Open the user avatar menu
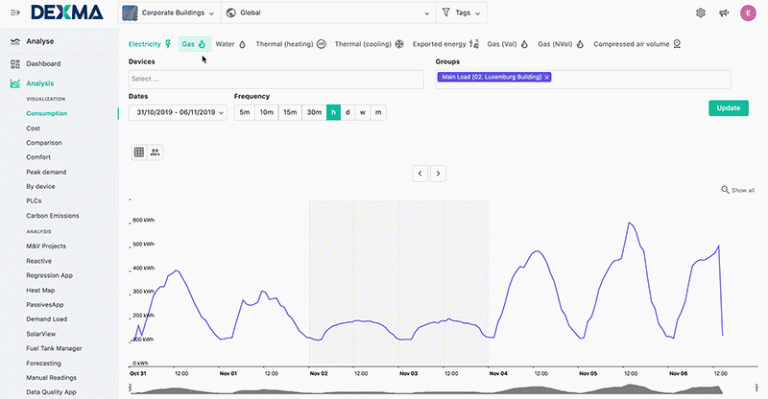Screen dimensions: 768x399 (x=748, y=13)
